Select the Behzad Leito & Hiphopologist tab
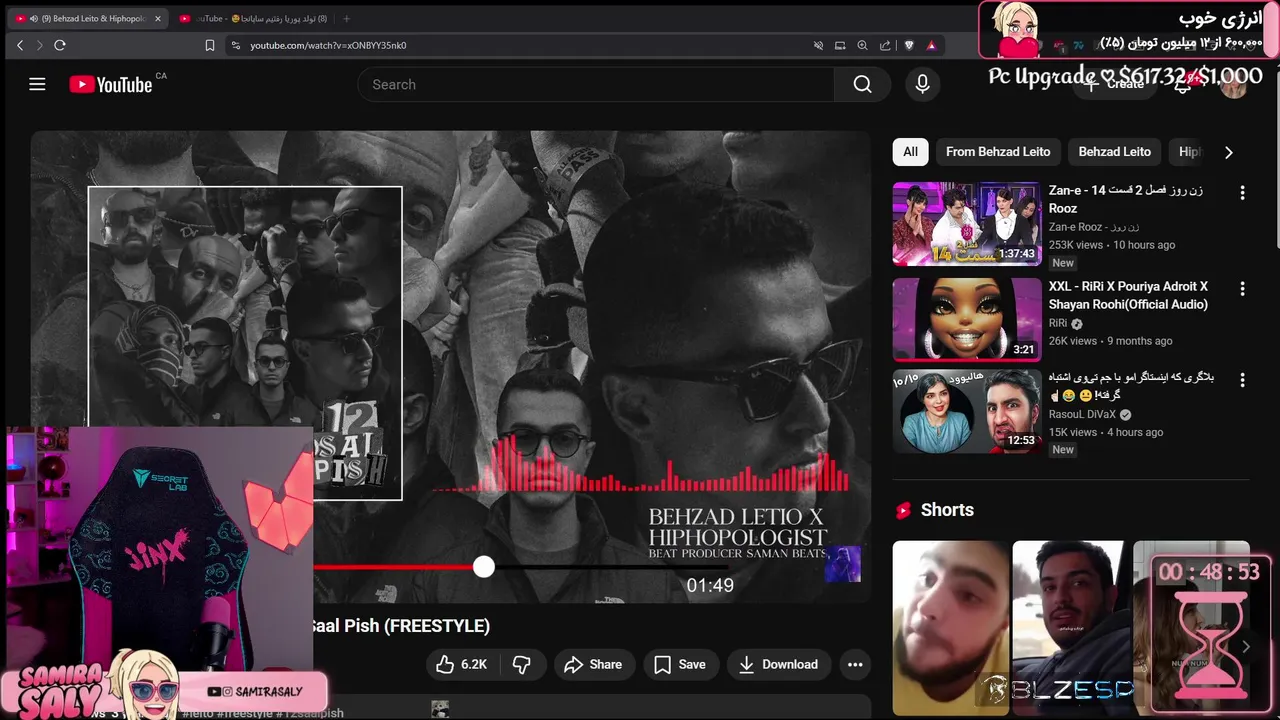Viewport: 1280px width, 720px height. click(88, 18)
